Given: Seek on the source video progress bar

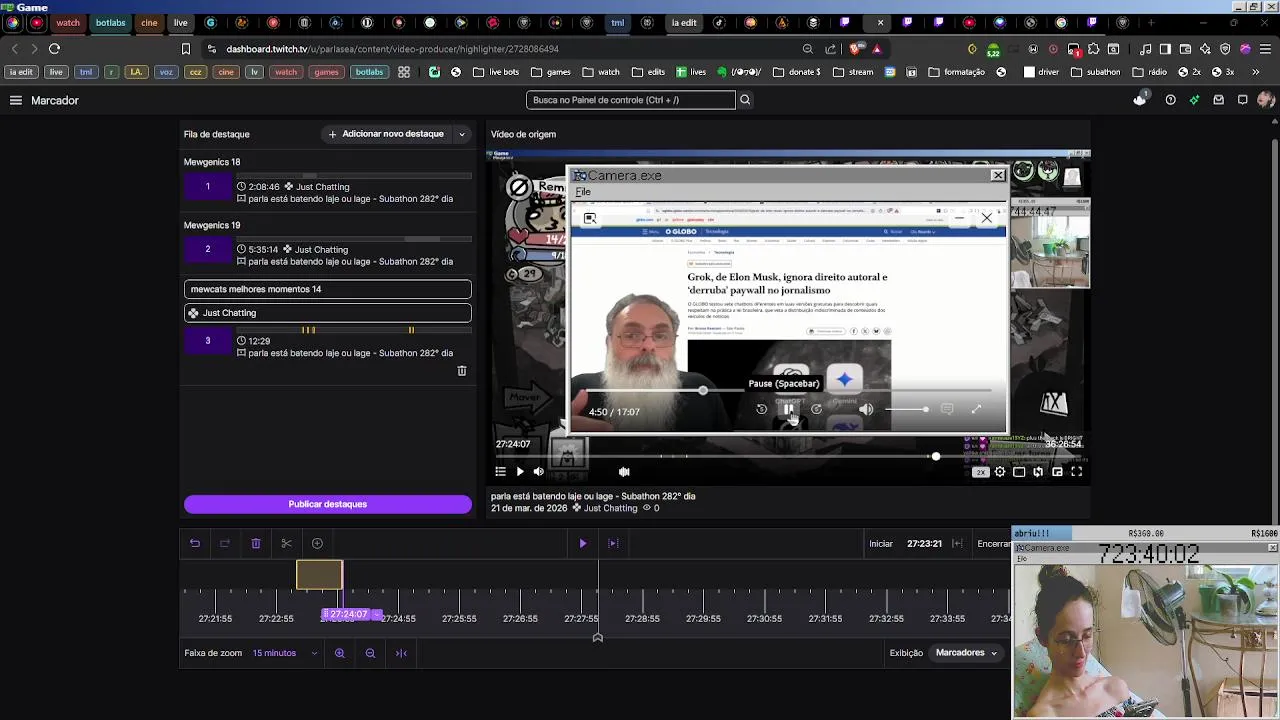Looking at the screenshot, I should pyautogui.click(x=788, y=457).
